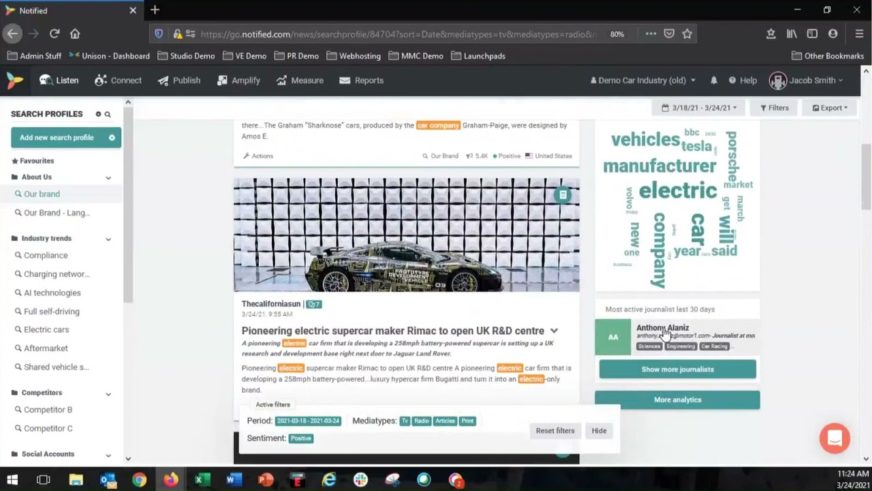Image resolution: width=872 pixels, height=491 pixels.
Task: Click search profiles magnifier icon
Action: click(108, 114)
